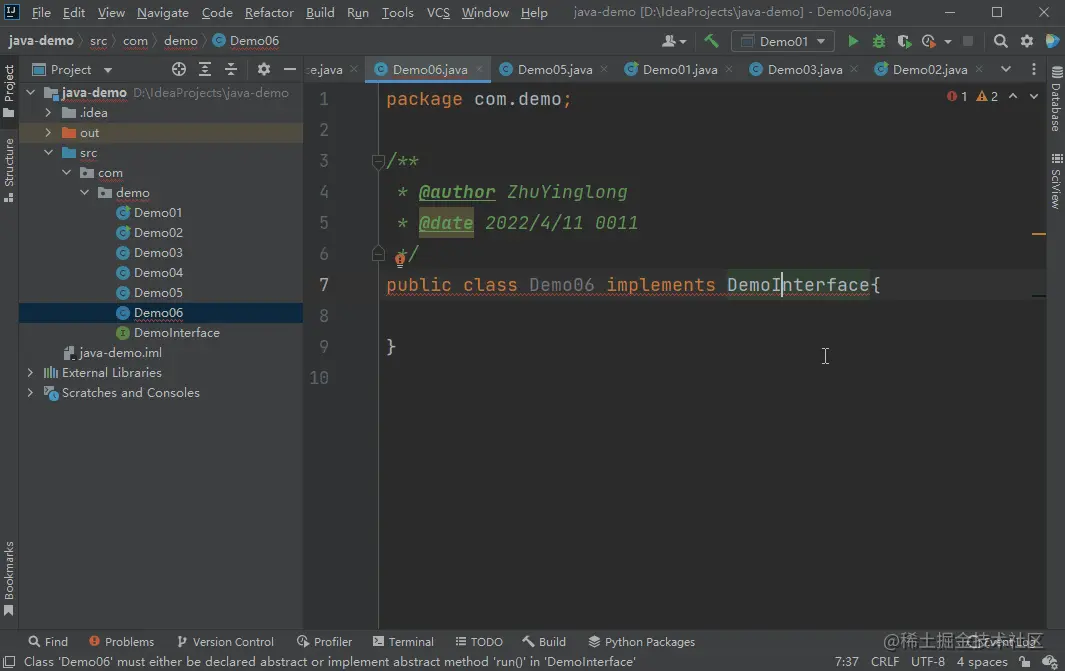Click the 4 spaces indent entry

[x=982, y=661]
